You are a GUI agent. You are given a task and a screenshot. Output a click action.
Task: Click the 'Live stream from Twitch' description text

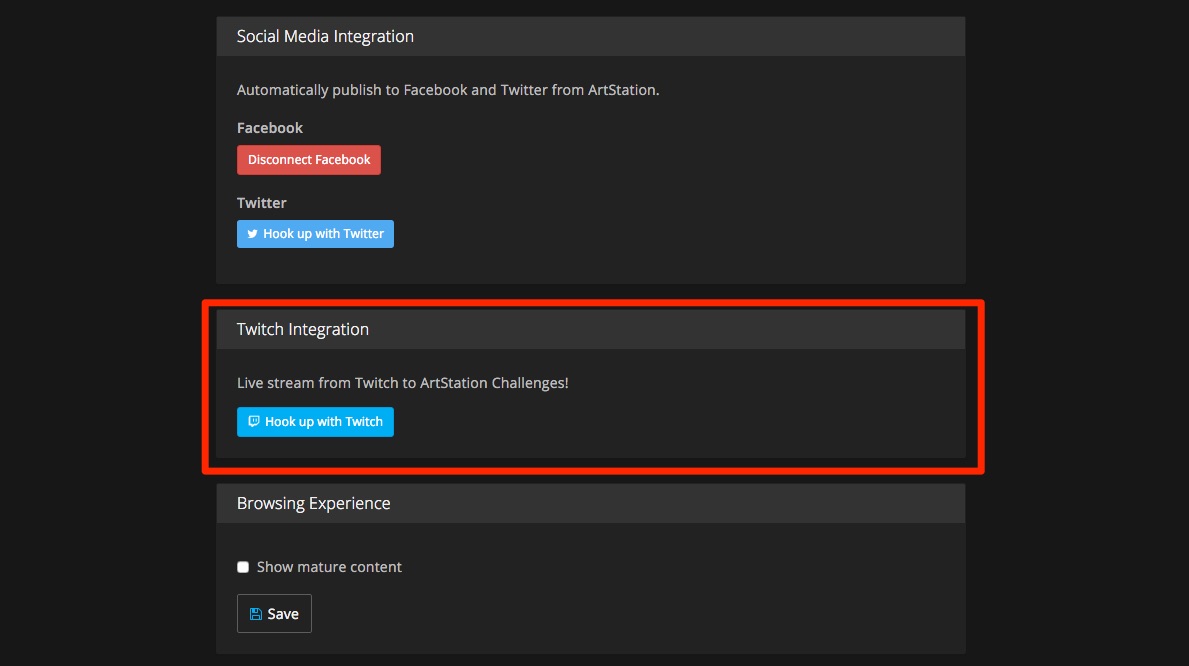pos(403,383)
